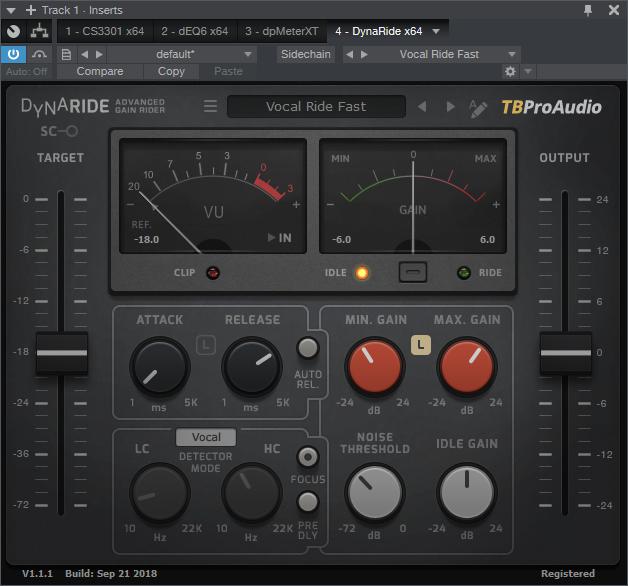This screenshot has width=628, height=586.
Task: Click the NOISE THRESHOLD knob
Action: click(x=374, y=493)
